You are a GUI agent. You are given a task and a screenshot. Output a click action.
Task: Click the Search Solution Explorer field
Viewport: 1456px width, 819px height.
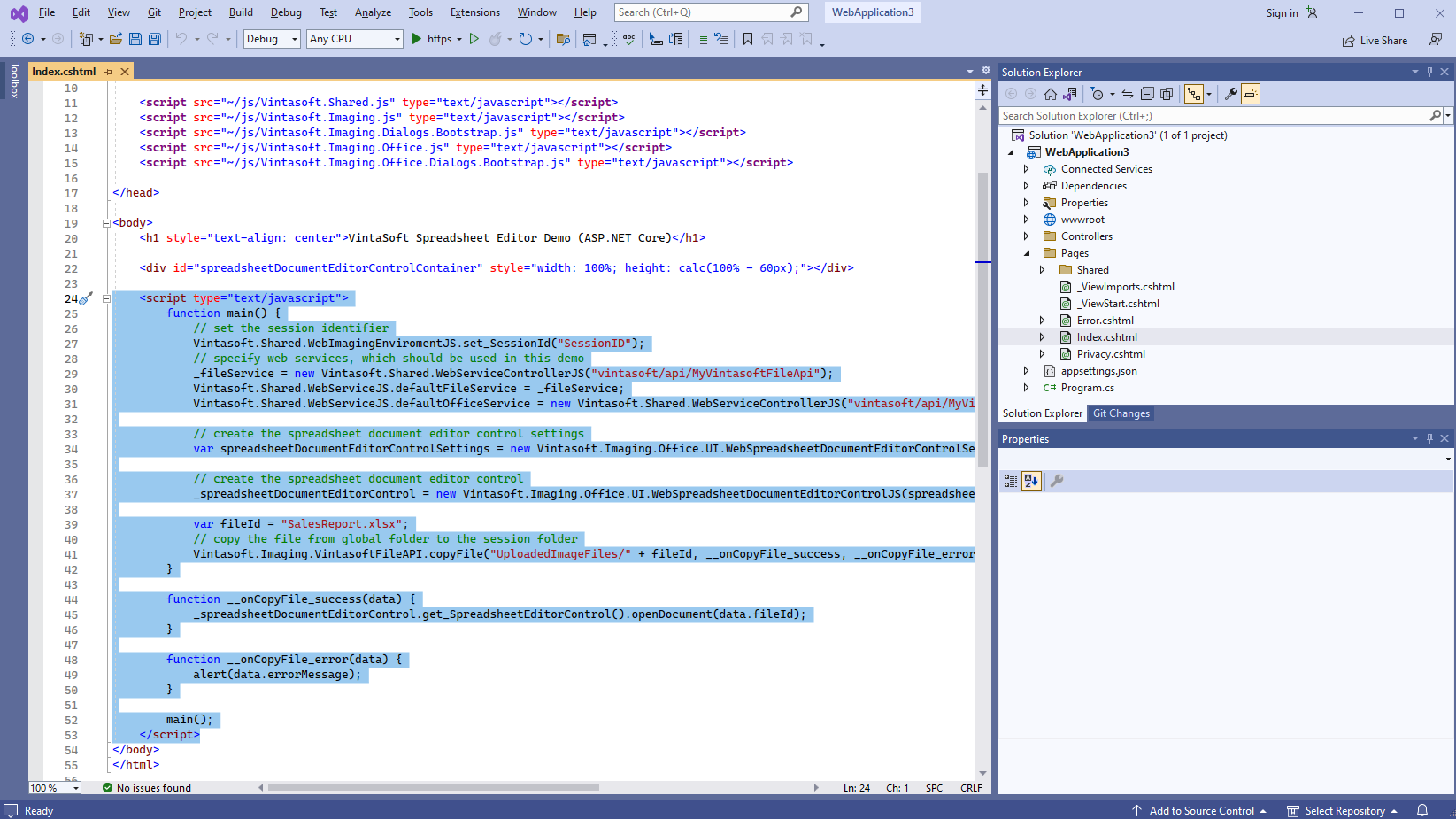tap(1213, 116)
